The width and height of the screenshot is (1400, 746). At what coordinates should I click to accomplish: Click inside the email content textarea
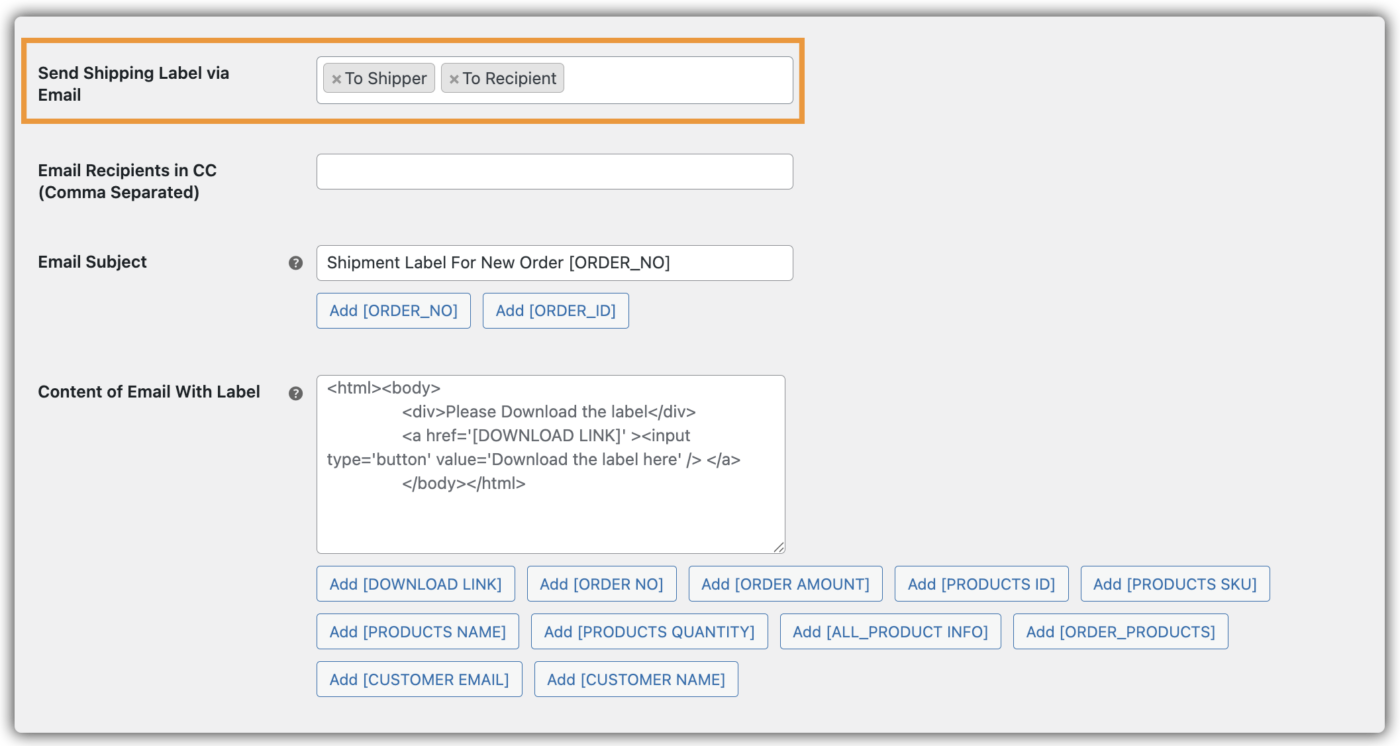(x=551, y=464)
